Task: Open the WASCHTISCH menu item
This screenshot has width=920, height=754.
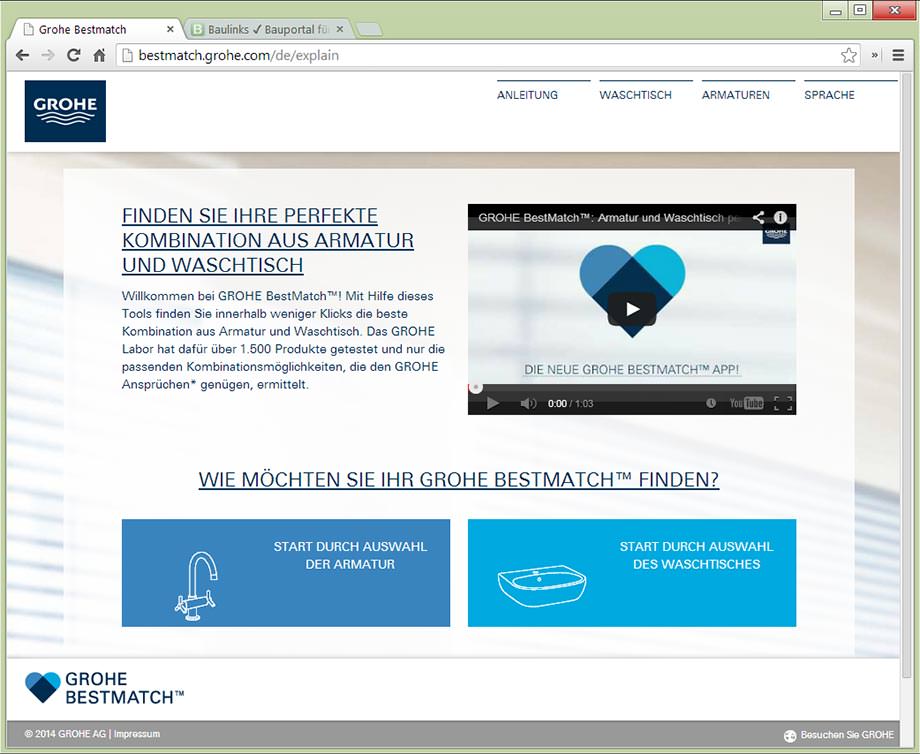Action: pos(635,95)
